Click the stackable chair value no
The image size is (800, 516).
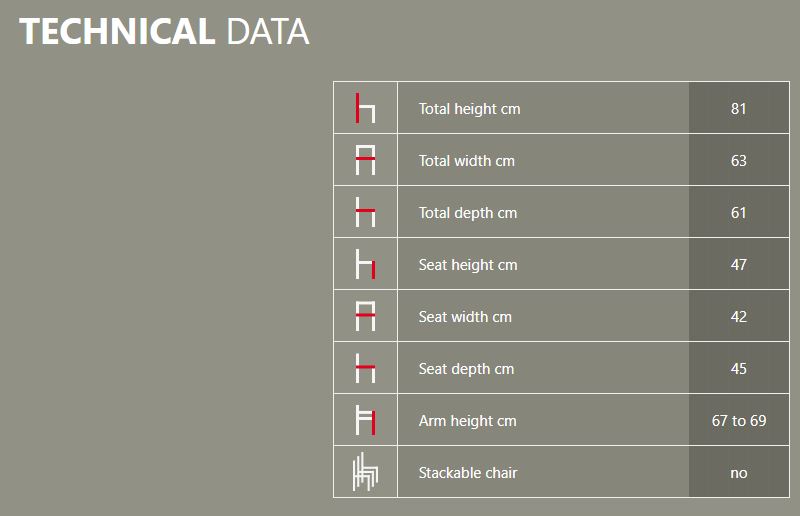point(738,473)
